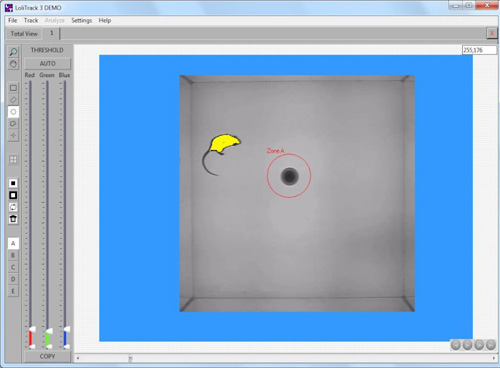Click the COPY button

47,356
